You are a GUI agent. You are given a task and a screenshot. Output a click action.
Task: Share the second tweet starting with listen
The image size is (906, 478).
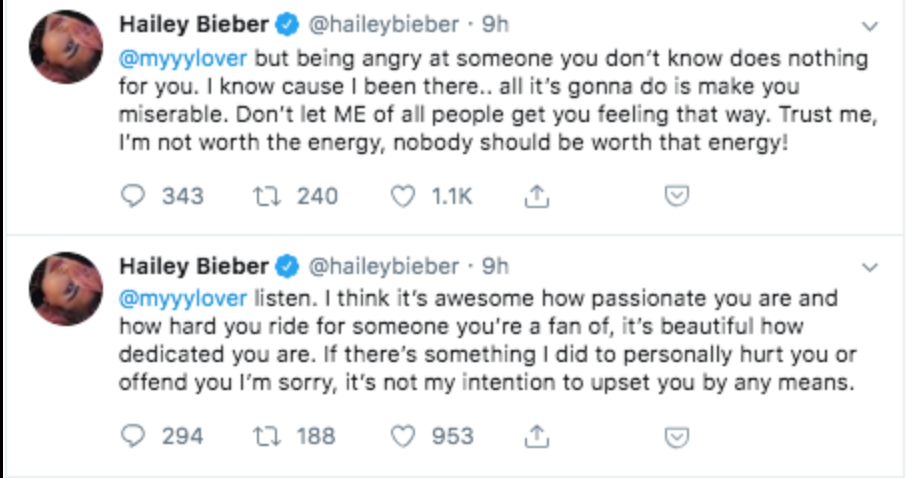click(x=538, y=437)
